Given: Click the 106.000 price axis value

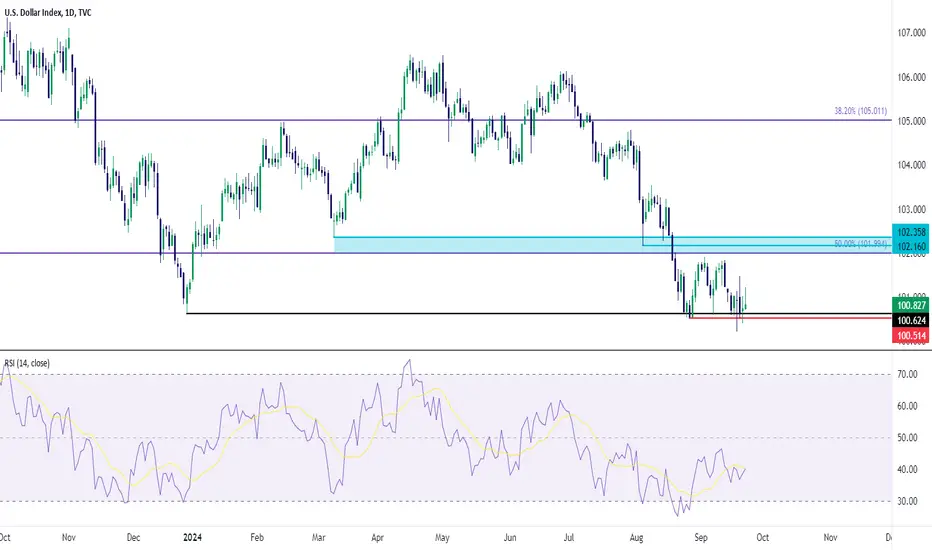Looking at the screenshot, I should pos(911,77).
